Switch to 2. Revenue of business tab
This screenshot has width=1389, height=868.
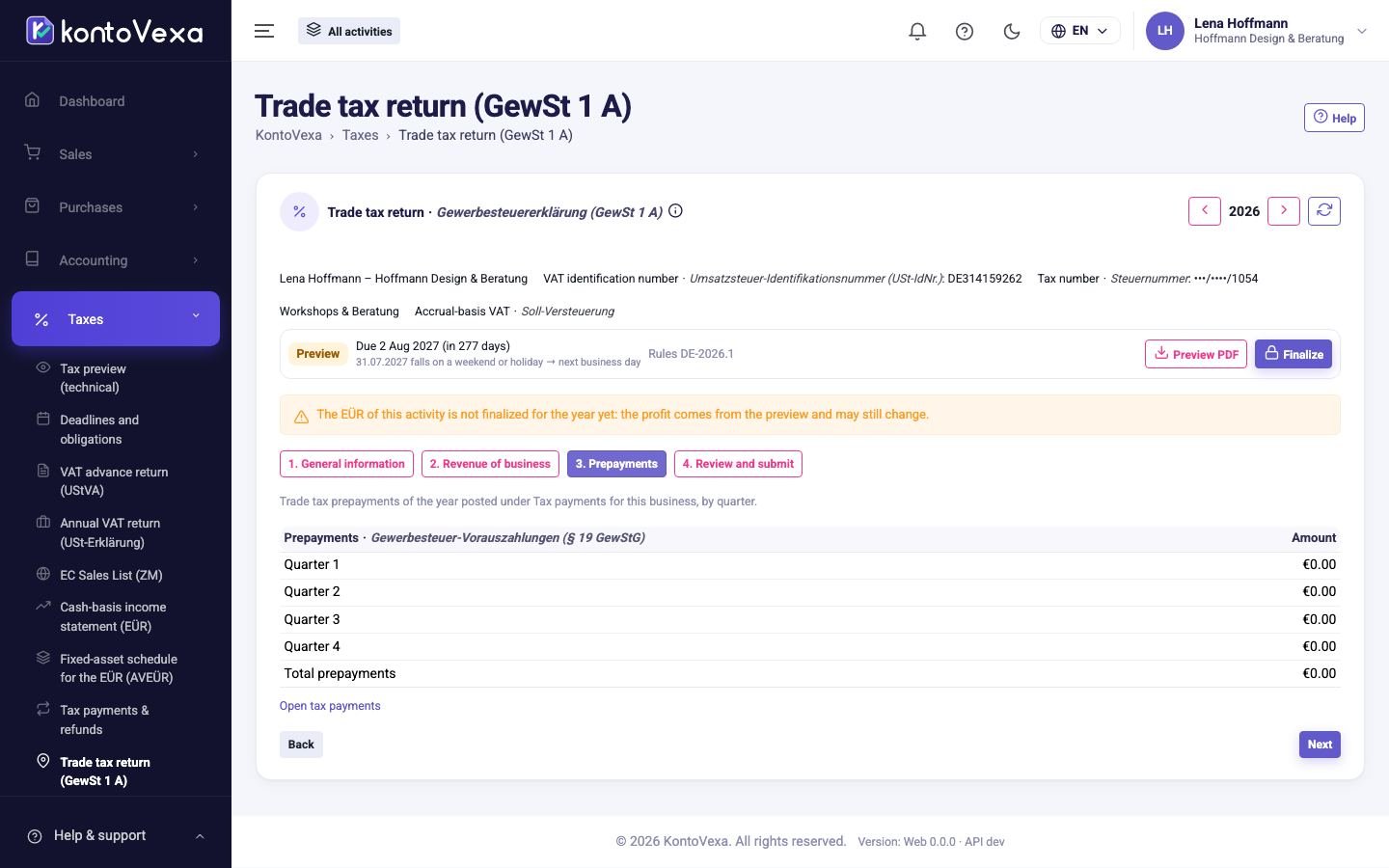click(x=490, y=464)
